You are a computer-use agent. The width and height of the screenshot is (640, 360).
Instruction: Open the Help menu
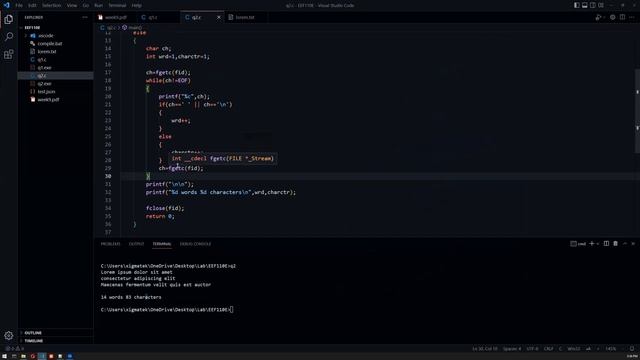click(x=137, y=5)
